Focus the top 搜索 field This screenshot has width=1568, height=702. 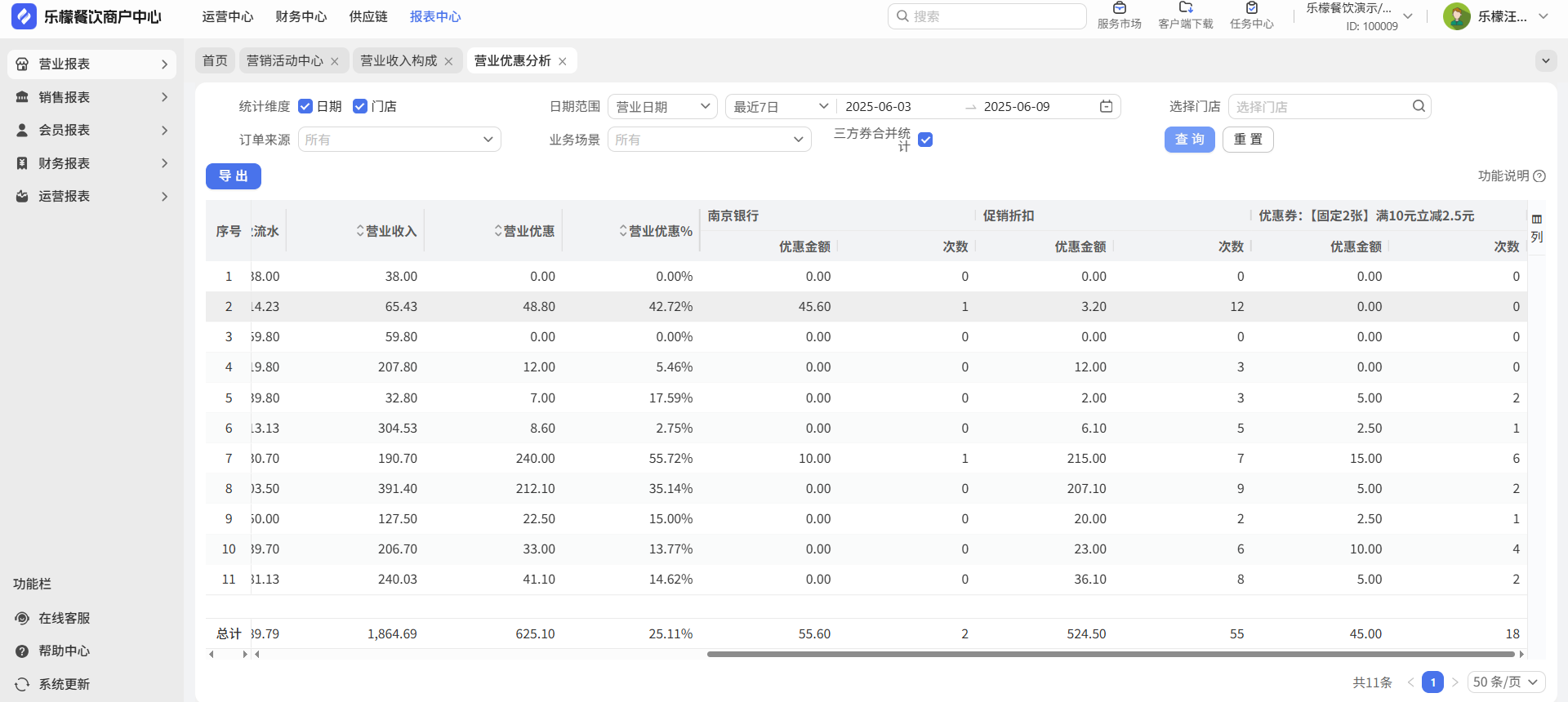pos(987,16)
